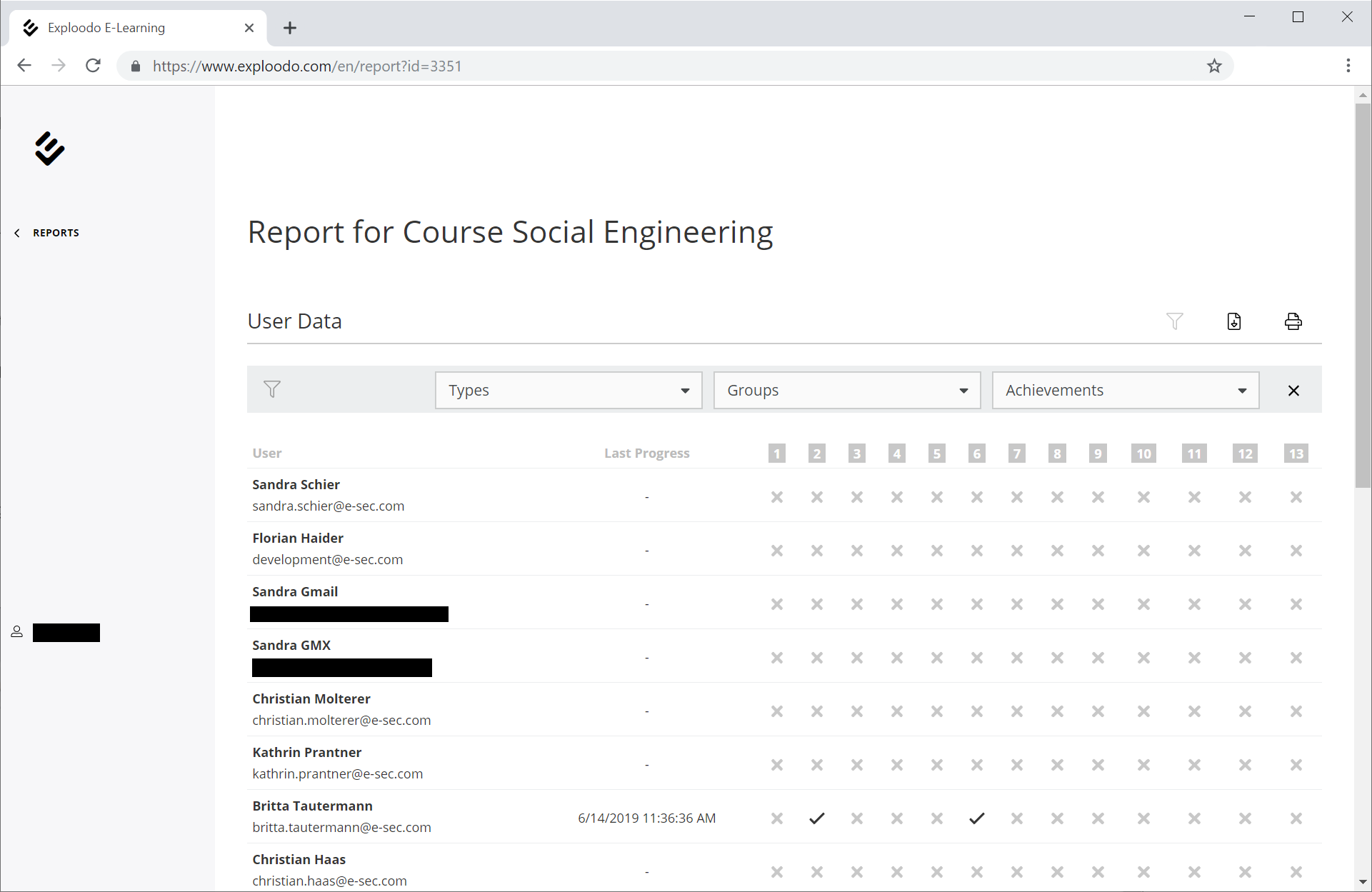Expand the Groups dropdown
The height and width of the screenshot is (892, 1372).
pos(847,391)
